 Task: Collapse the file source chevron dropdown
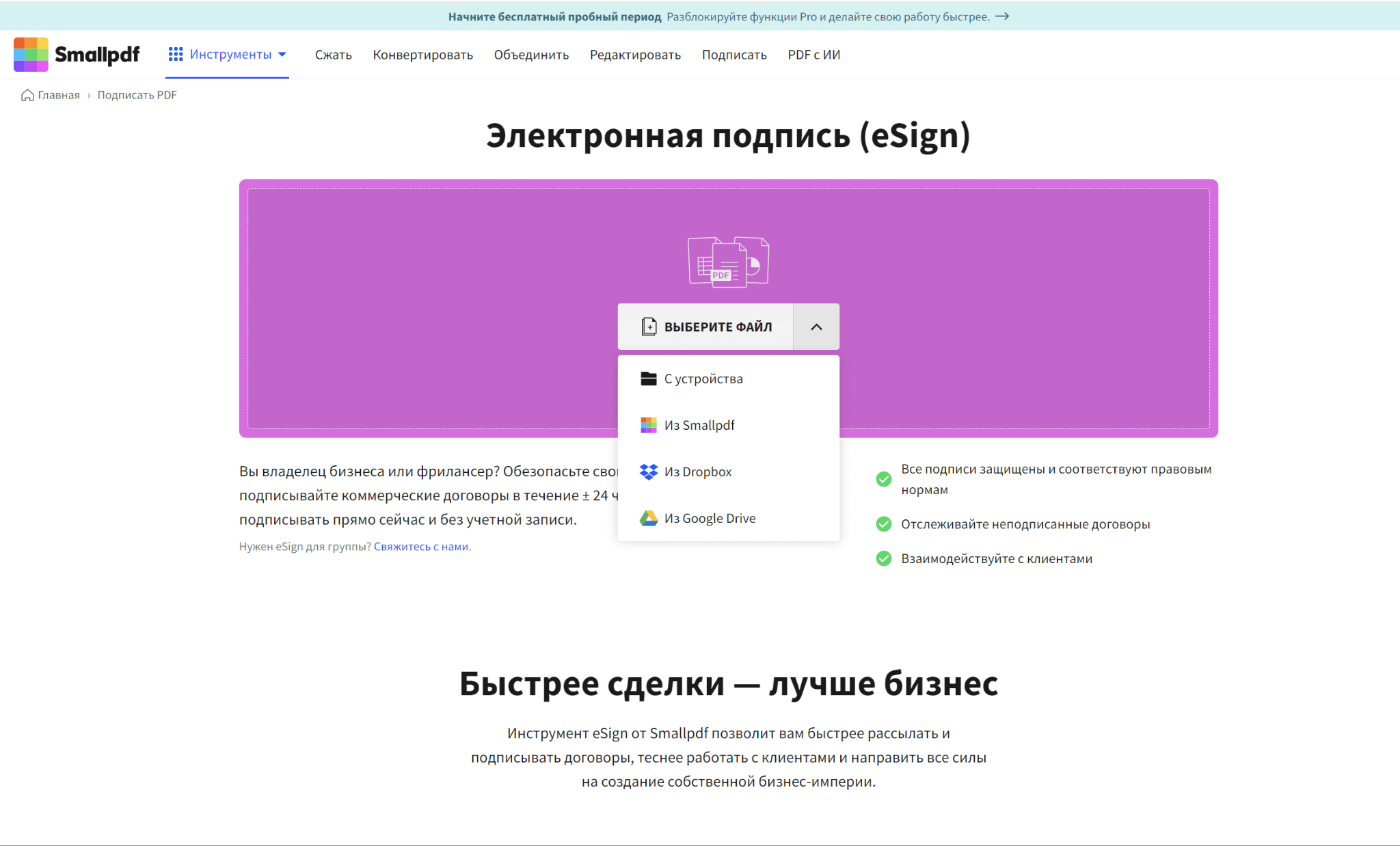tap(816, 327)
